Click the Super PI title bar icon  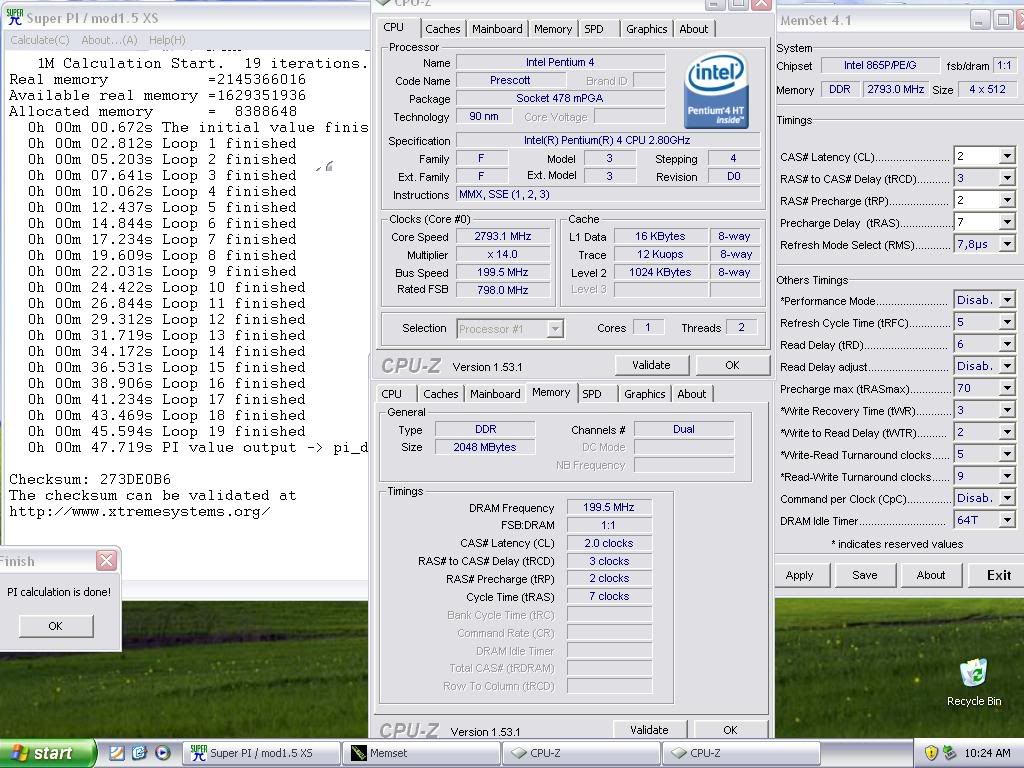tap(14, 18)
